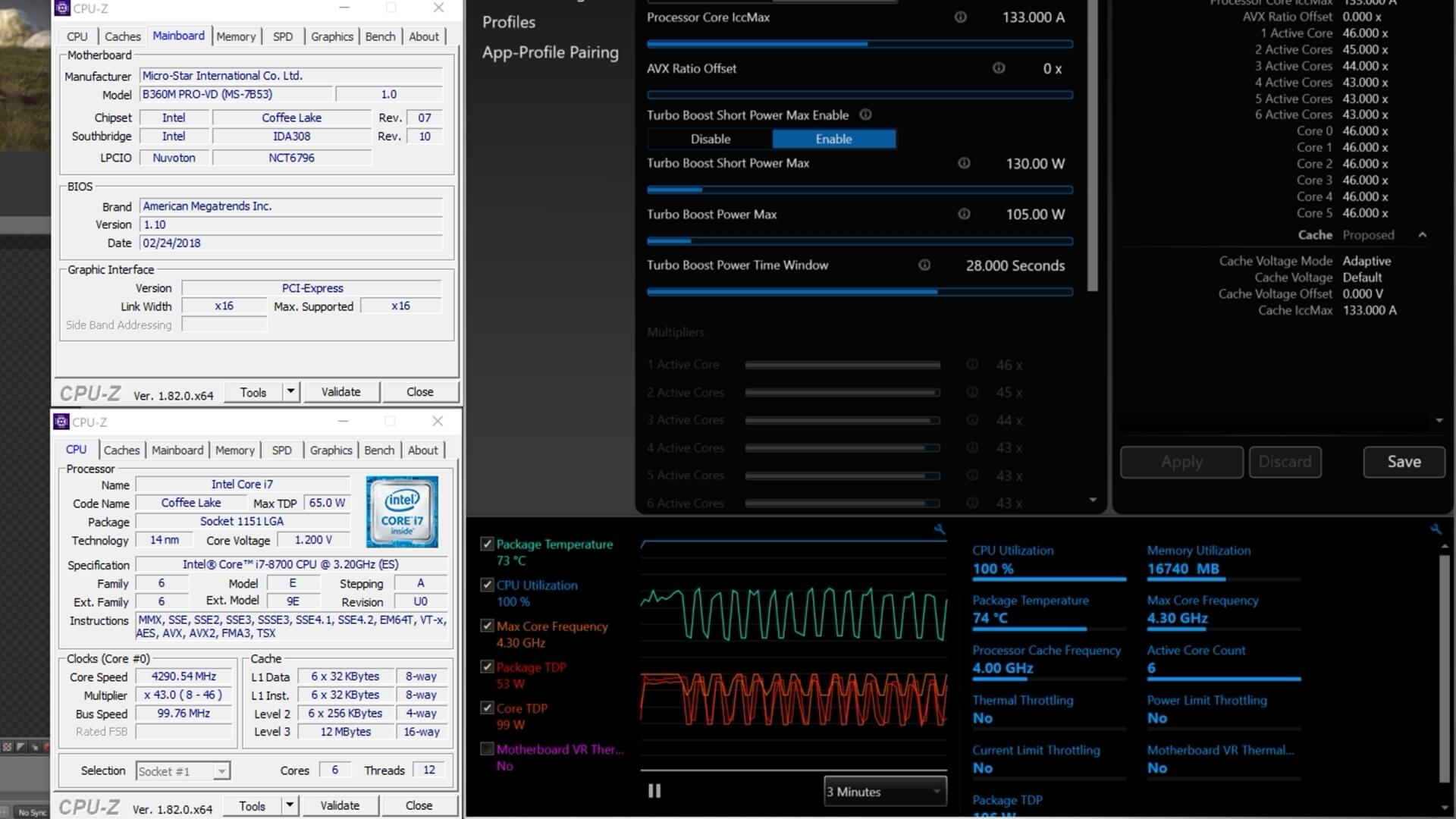Click CPU-Z icon in lower window title bar
1456x819 pixels.
pyautogui.click(x=61, y=422)
